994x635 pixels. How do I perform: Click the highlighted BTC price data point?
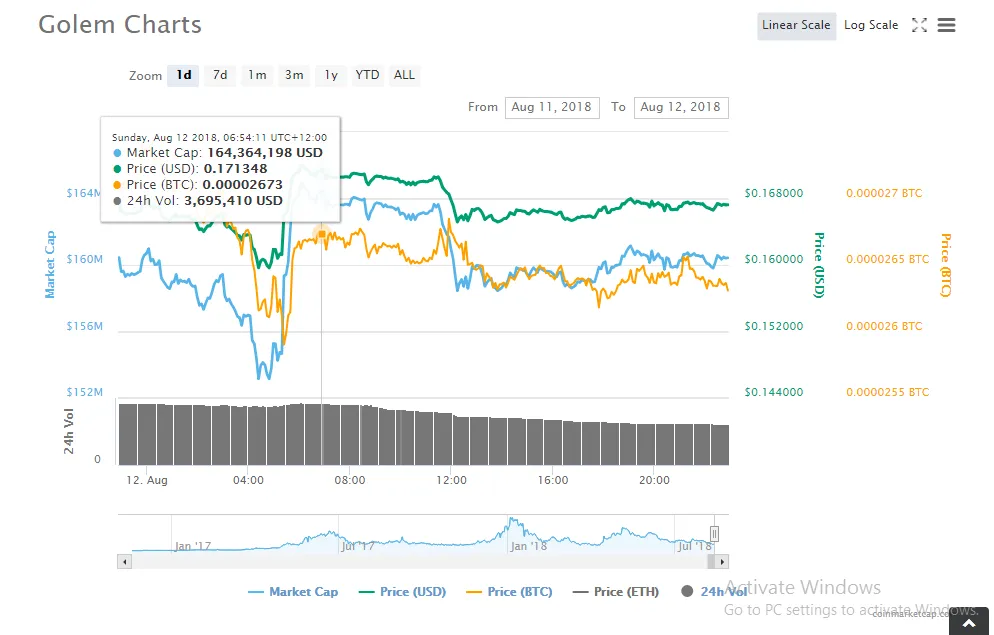click(x=321, y=234)
